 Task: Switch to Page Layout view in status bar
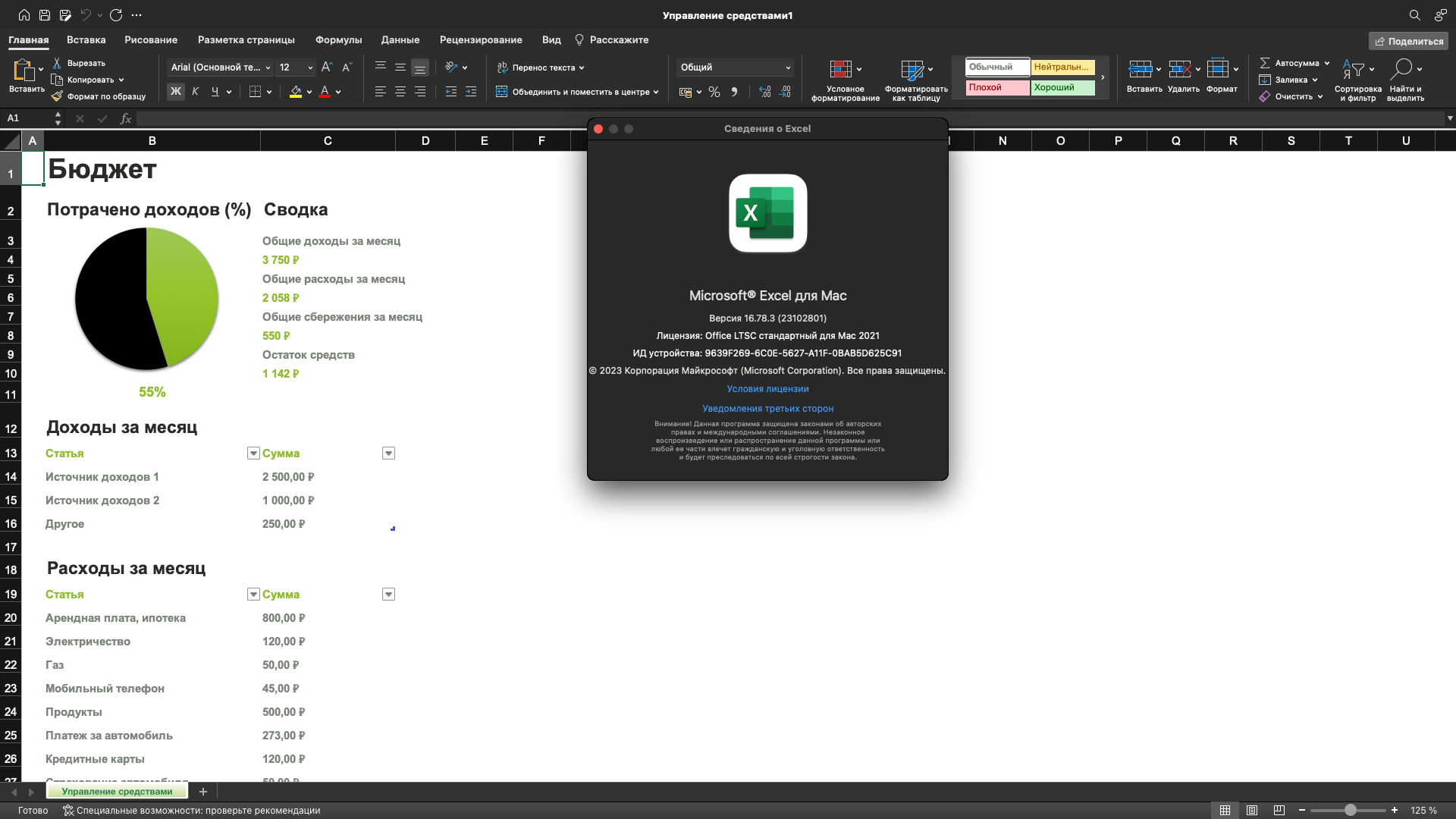coord(1252,811)
